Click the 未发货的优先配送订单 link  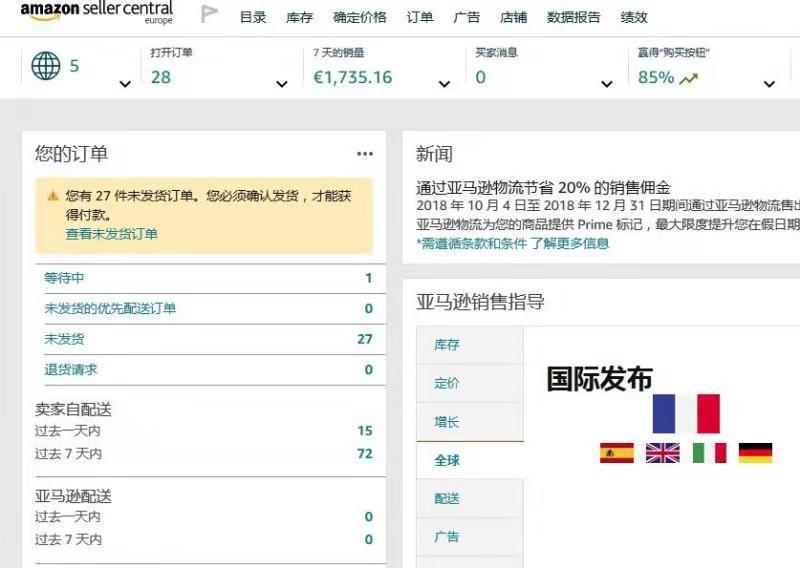pos(110,308)
